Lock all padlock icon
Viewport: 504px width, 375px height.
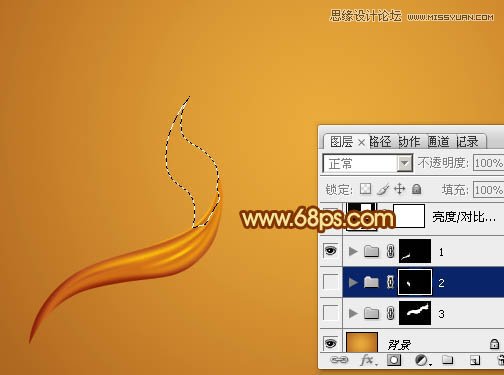click(416, 189)
